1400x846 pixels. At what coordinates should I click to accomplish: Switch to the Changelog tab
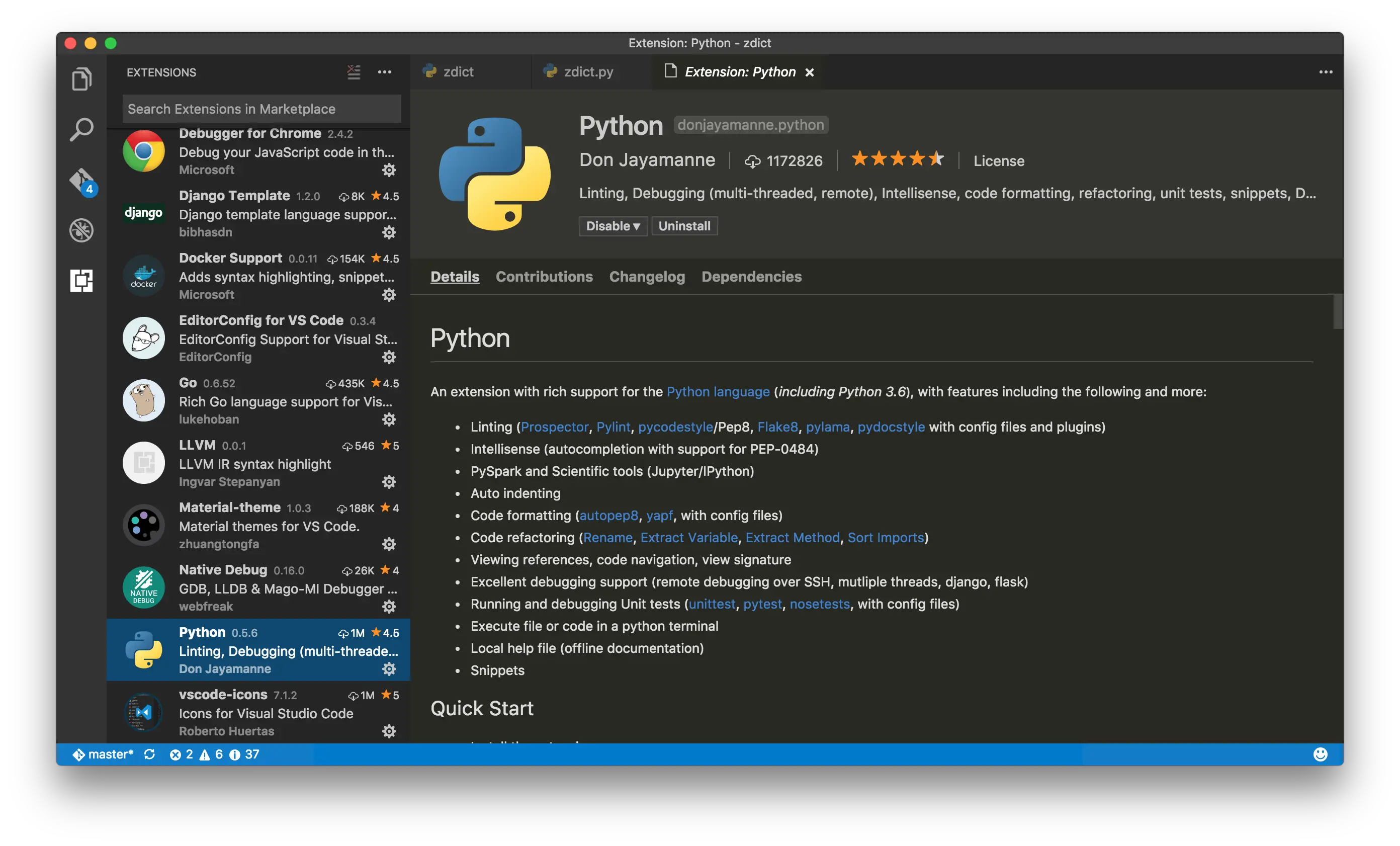click(x=647, y=277)
